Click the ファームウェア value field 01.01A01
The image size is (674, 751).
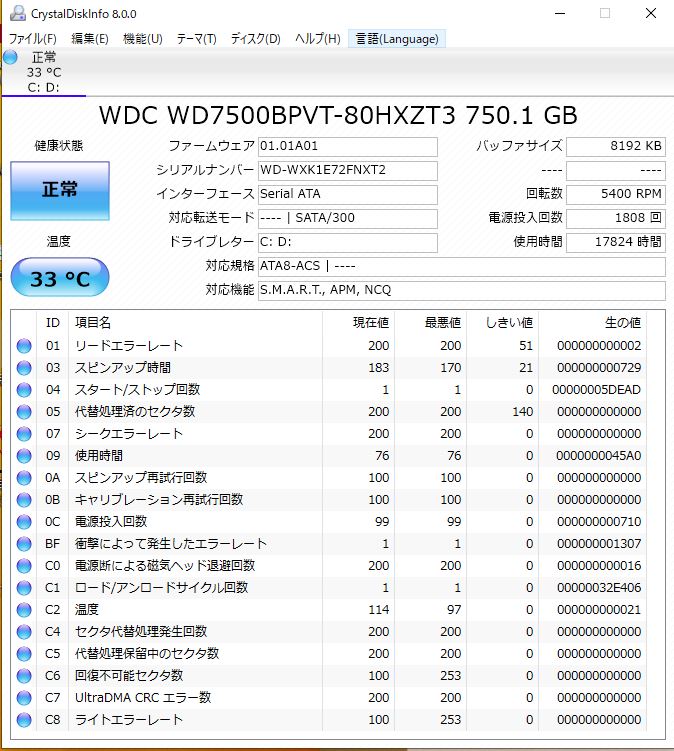click(x=347, y=146)
